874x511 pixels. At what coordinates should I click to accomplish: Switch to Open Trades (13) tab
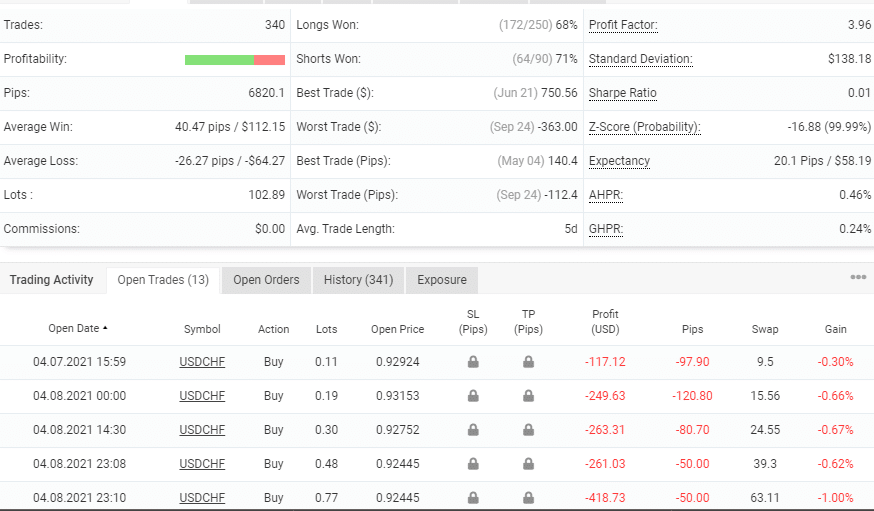(x=163, y=280)
